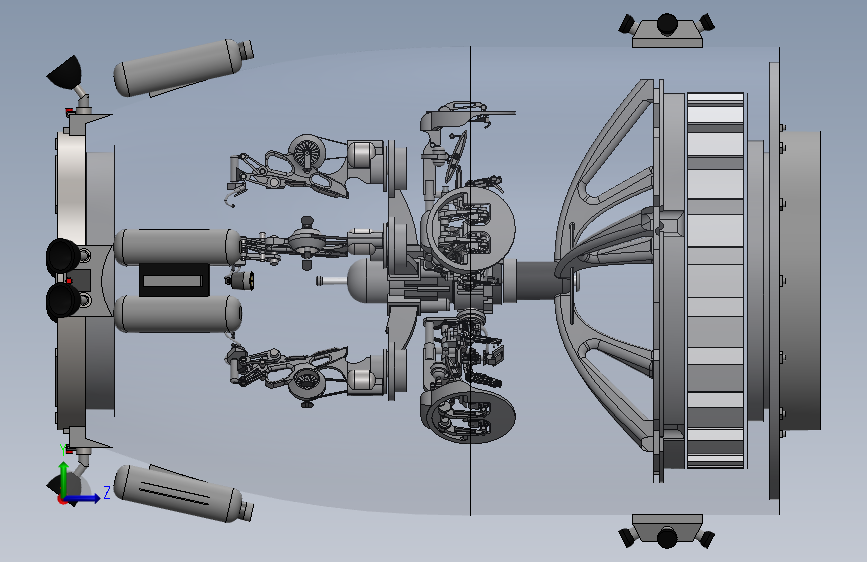Select the black rectangular panel between the central tanks
867x562 pixels.
pos(174,280)
